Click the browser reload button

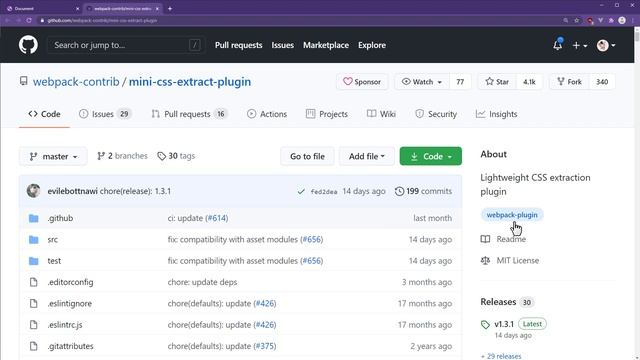click(x=29, y=20)
